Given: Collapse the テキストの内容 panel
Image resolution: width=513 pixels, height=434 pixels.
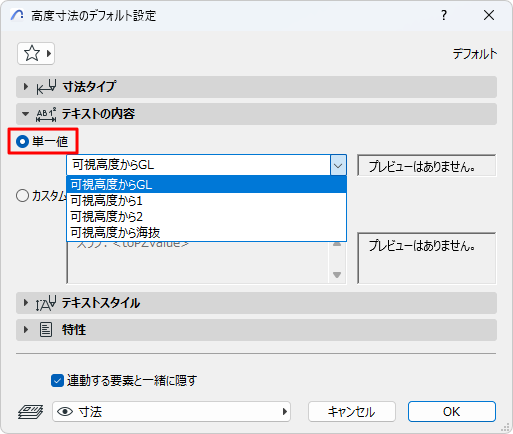Looking at the screenshot, I should pyautogui.click(x=26, y=114).
